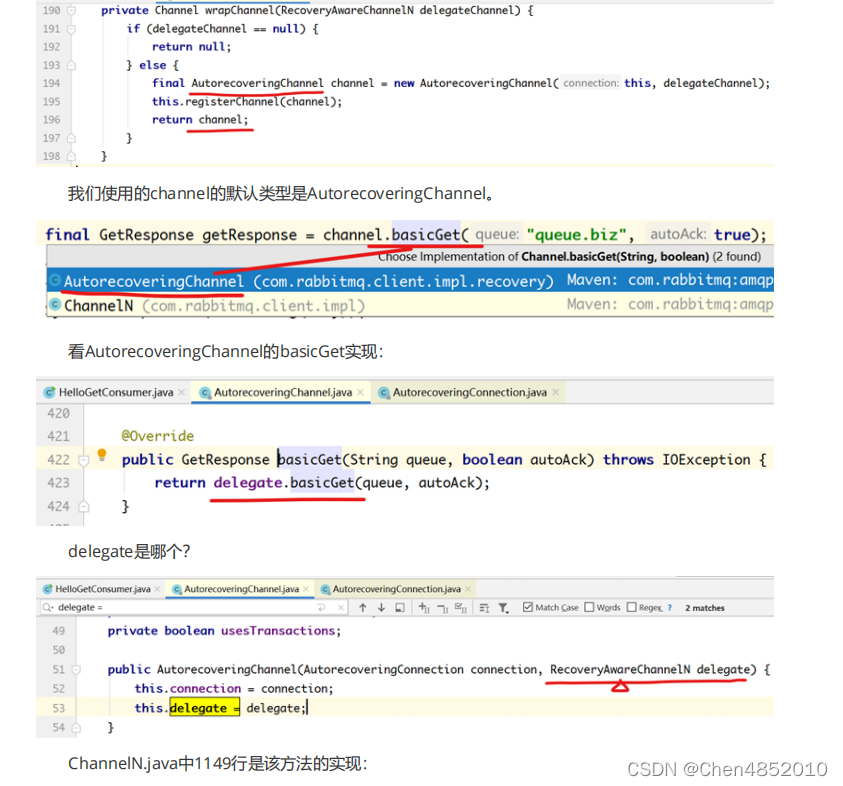
Task: Click the class icon beside ChannelN in the popup
Action: click(55, 305)
